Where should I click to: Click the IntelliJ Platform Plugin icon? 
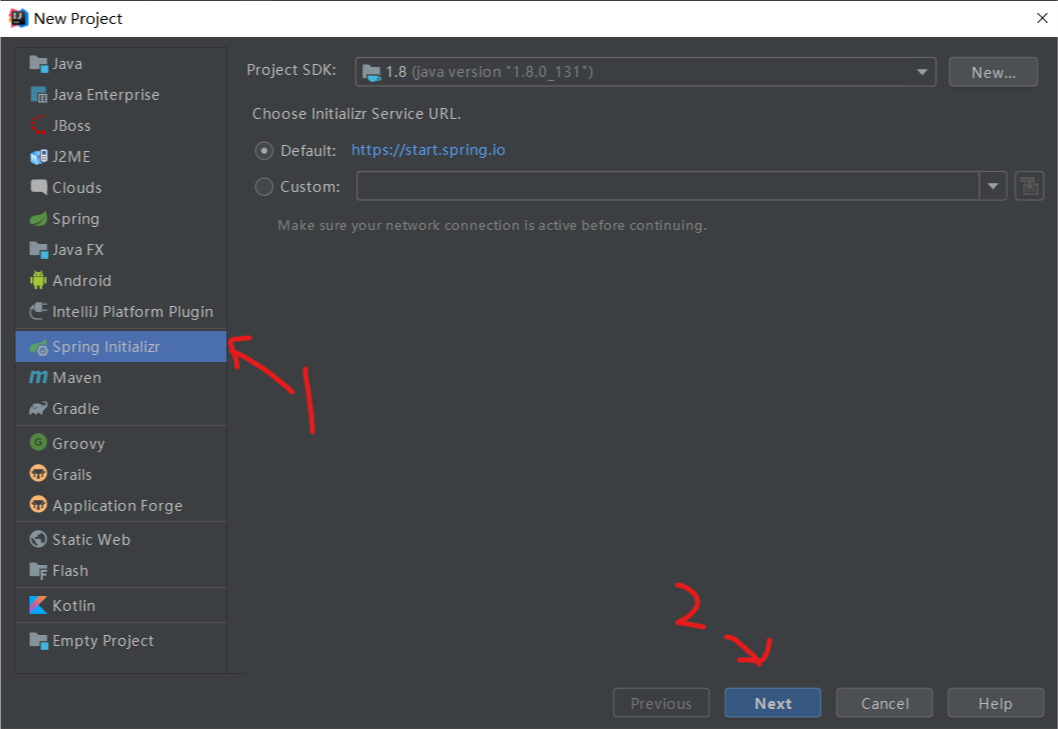(38, 311)
